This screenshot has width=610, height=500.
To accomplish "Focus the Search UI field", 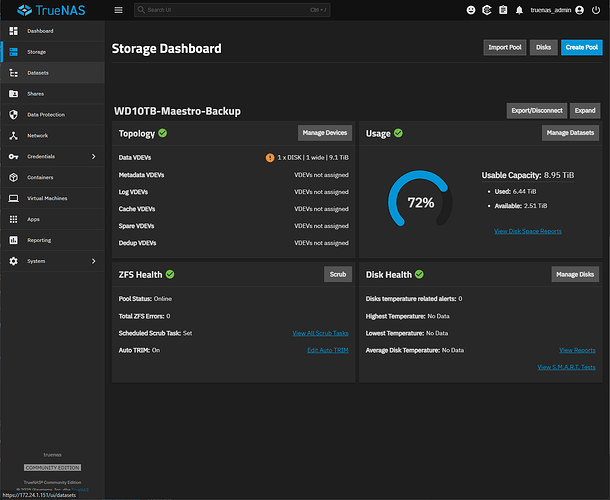I will [232, 10].
